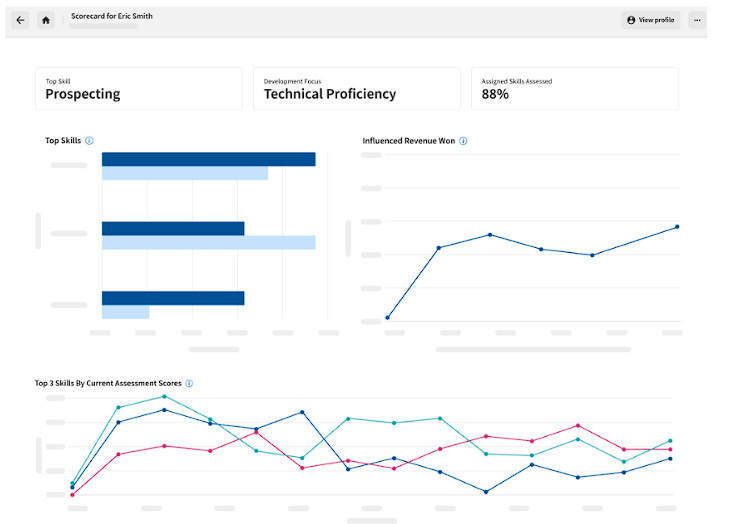Screen dimensions: 747x524
Task: Select the Top Skill Prospecting card
Action: tap(138, 89)
